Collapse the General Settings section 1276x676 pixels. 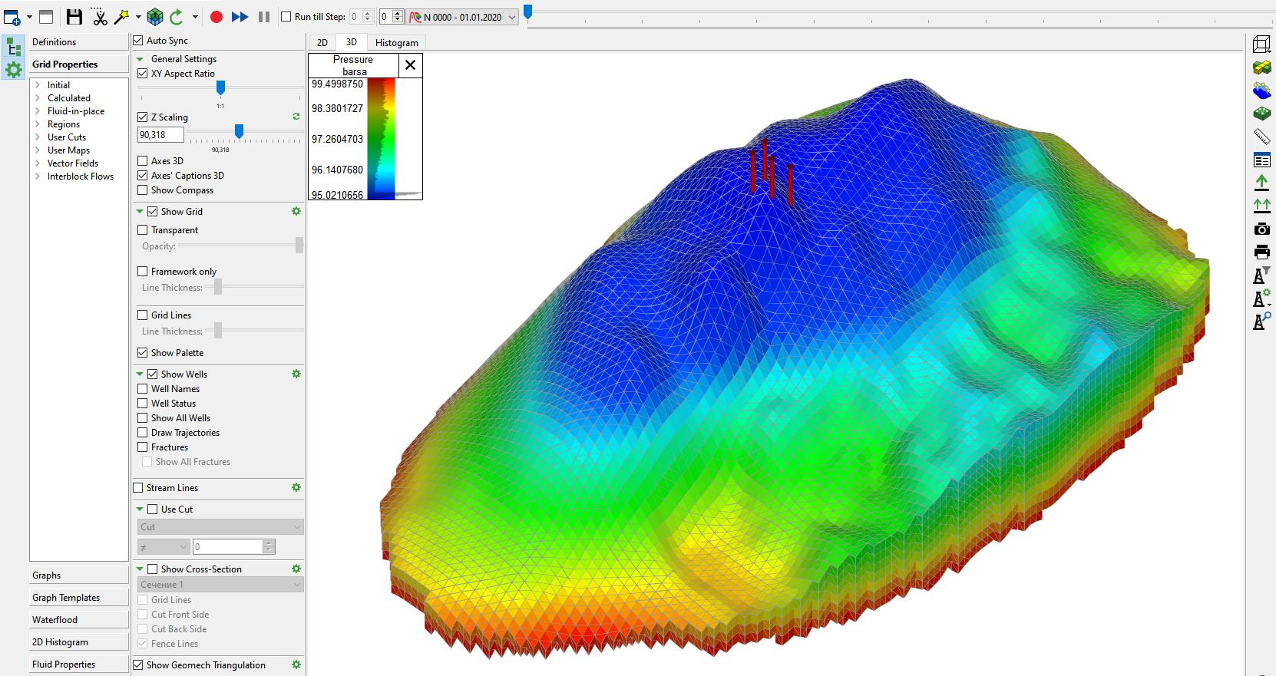click(x=140, y=59)
